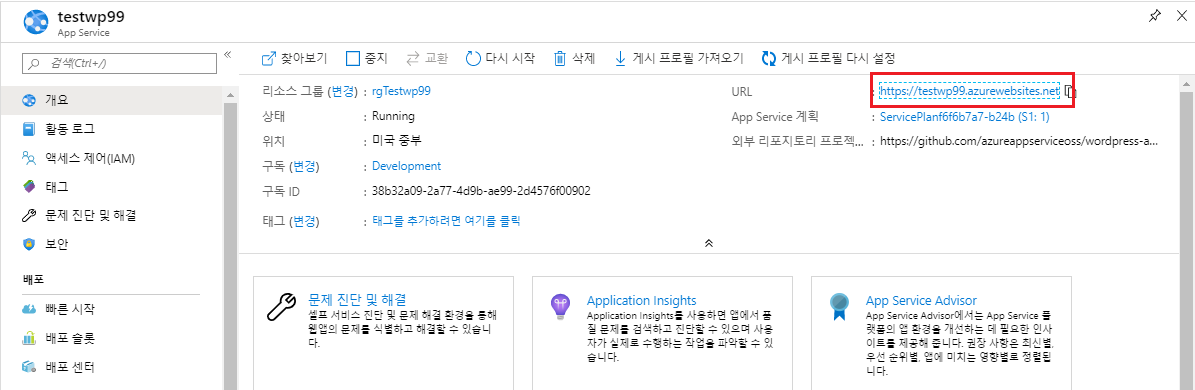Click the 미국 중부 location value
This screenshot has width=1195, height=390.
tap(397, 141)
